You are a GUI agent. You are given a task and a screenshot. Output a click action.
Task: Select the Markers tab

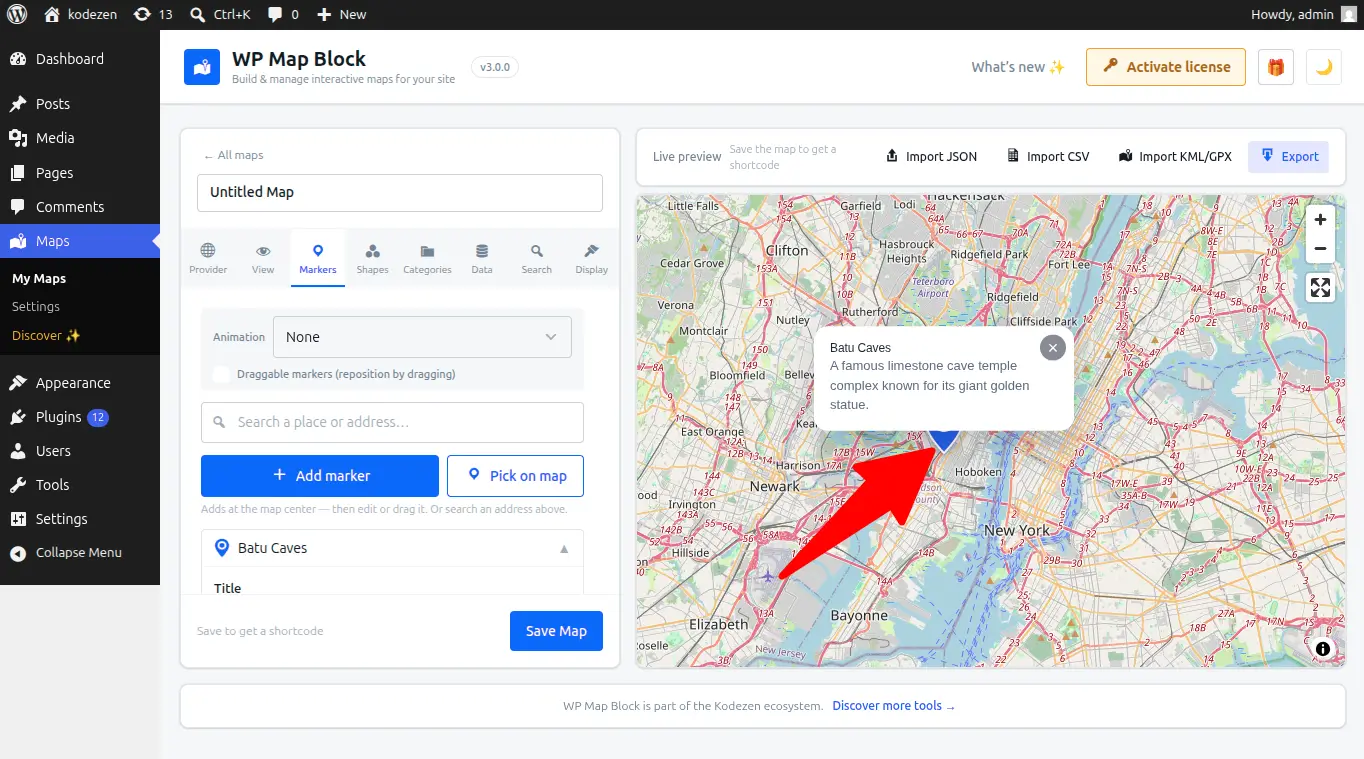[x=318, y=258]
